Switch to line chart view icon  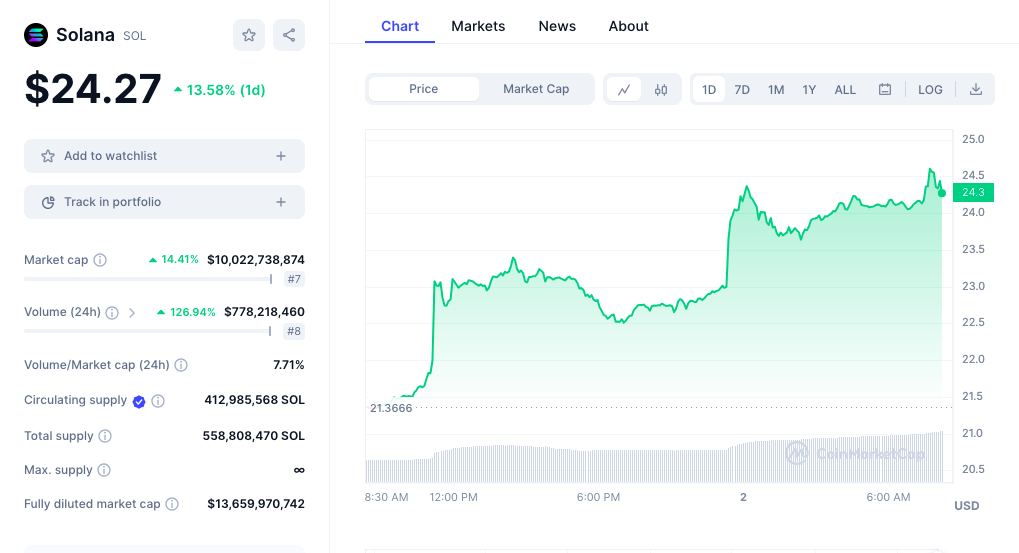[x=624, y=90]
